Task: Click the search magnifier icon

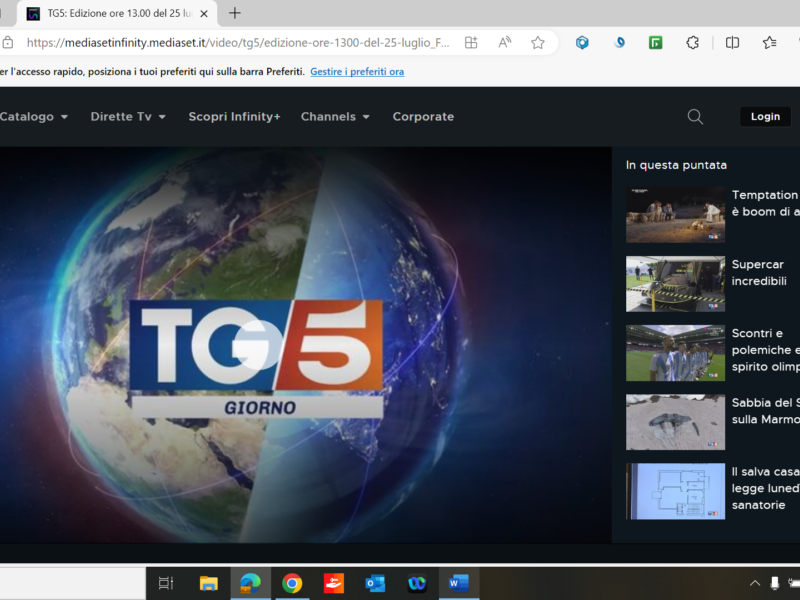Action: click(695, 117)
